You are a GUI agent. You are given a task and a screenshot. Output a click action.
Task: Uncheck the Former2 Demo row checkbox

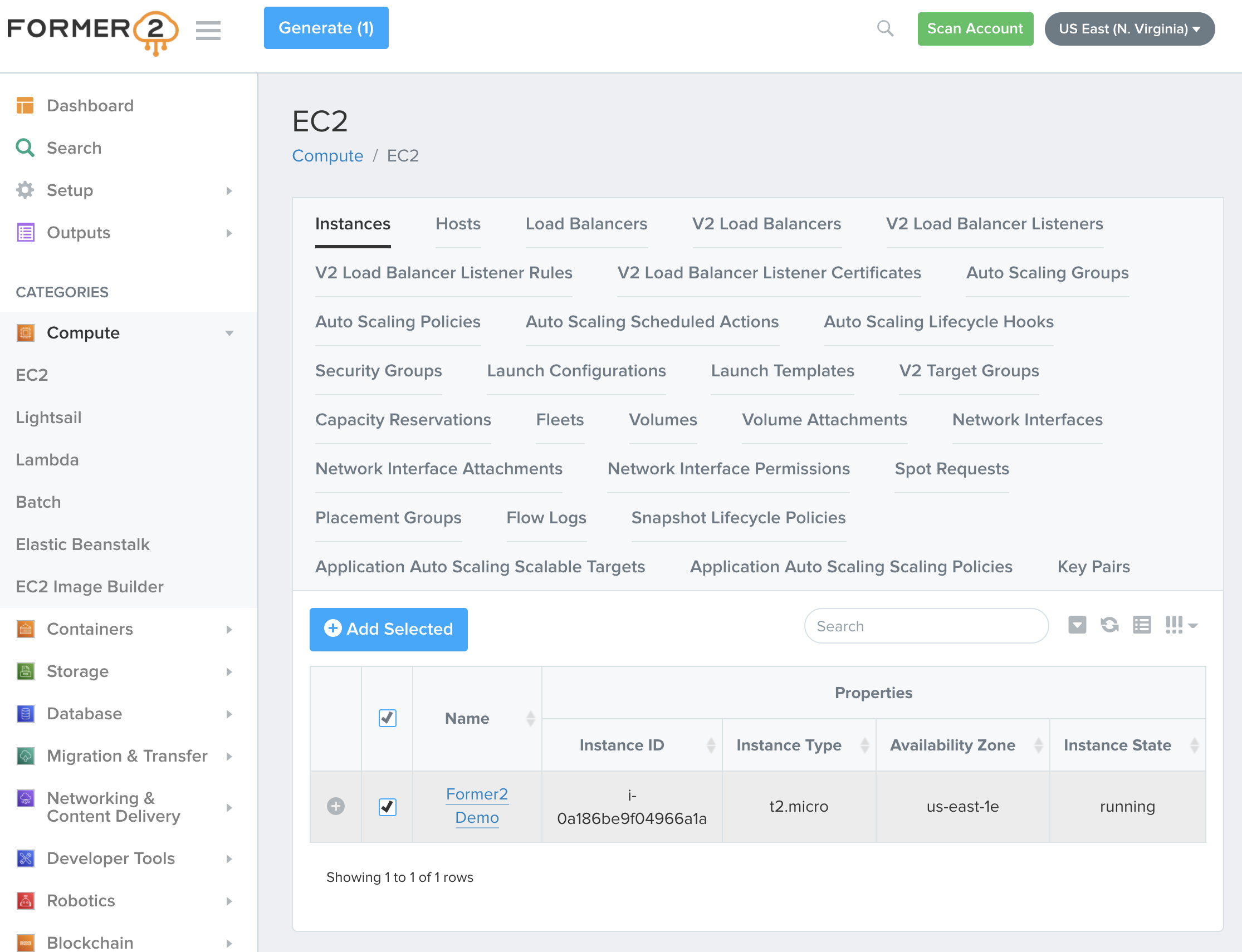pos(387,806)
